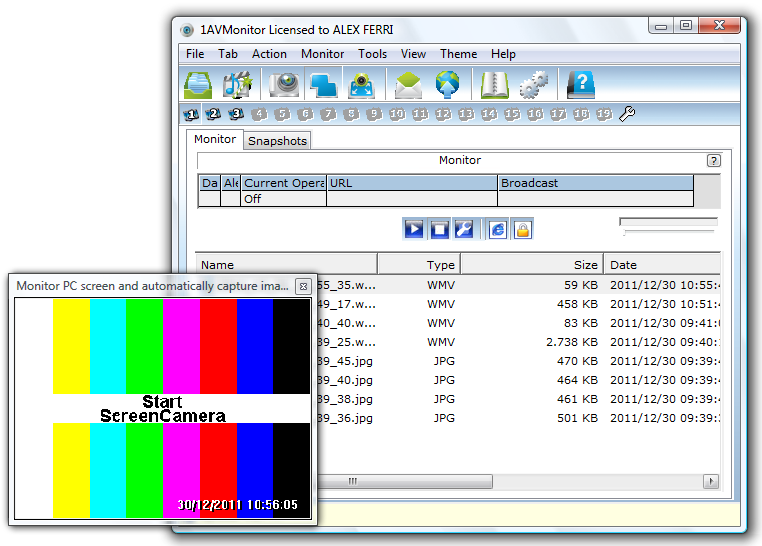Click the Internet Explorer browser icon
This screenshot has height=546, width=762.
coord(498,230)
